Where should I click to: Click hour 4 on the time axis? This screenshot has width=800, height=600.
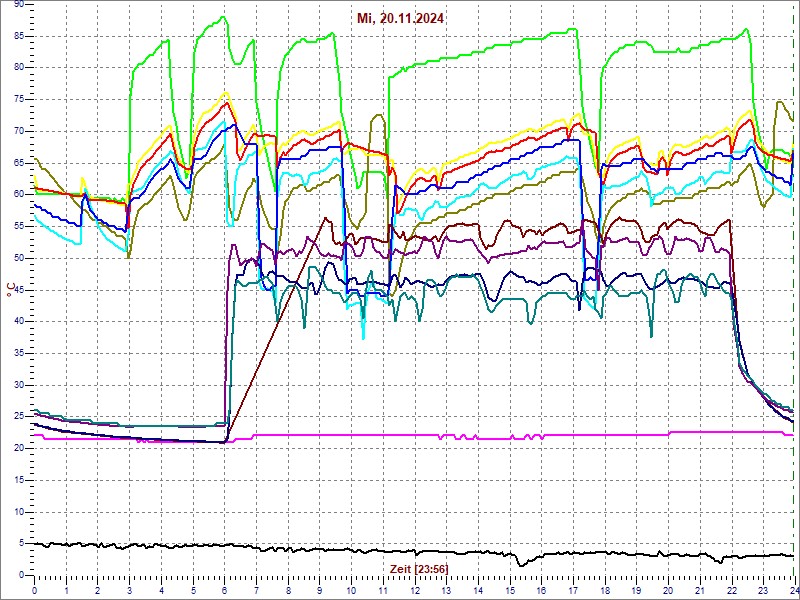tap(161, 590)
